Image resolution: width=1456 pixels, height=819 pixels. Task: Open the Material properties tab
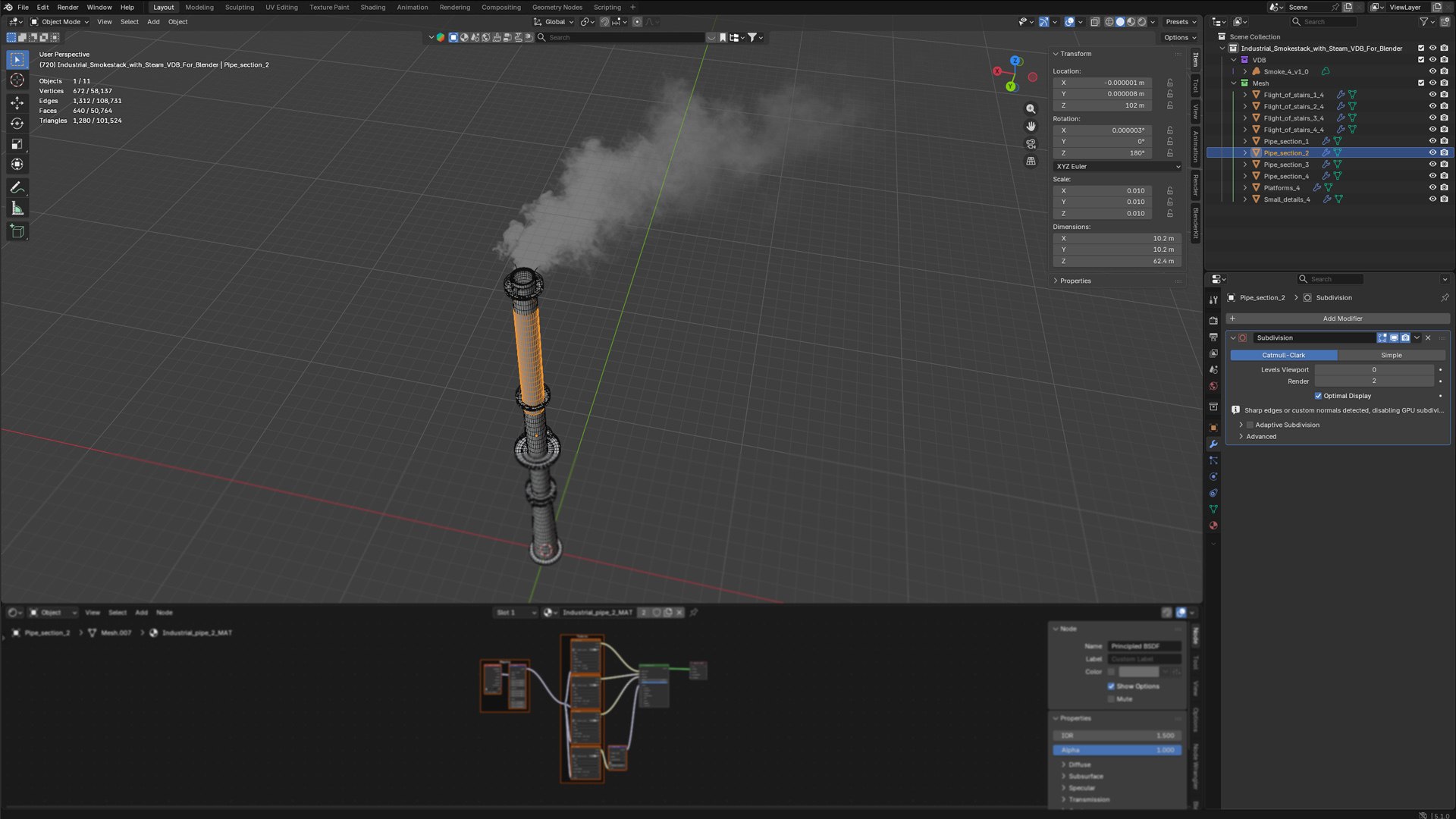coord(1213,526)
